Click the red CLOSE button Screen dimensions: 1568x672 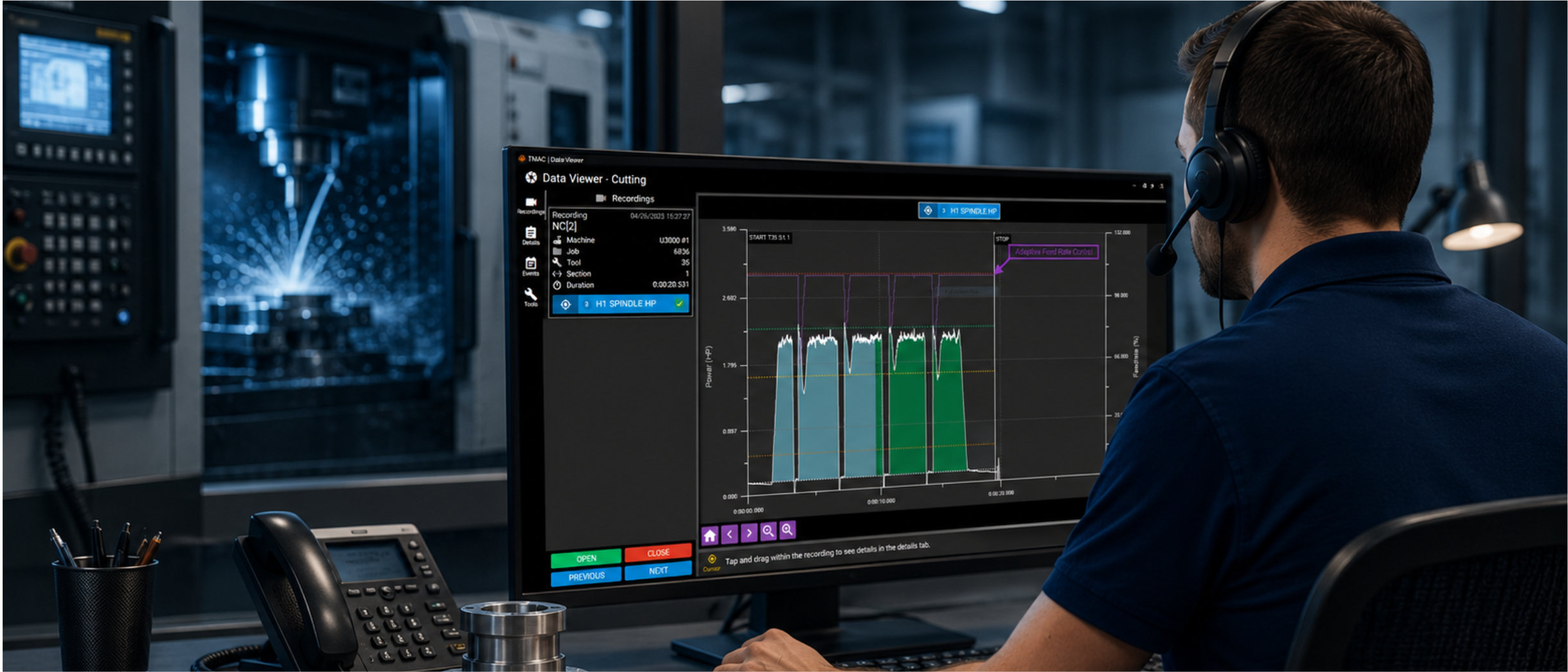point(658,553)
